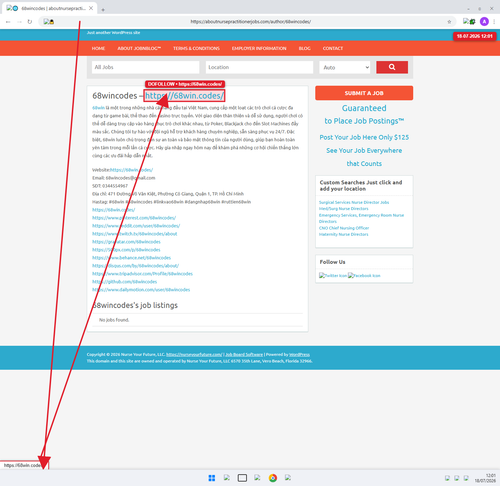Click Post Your Job Here Only $125 text
The image size is (500, 486).
[364, 137]
